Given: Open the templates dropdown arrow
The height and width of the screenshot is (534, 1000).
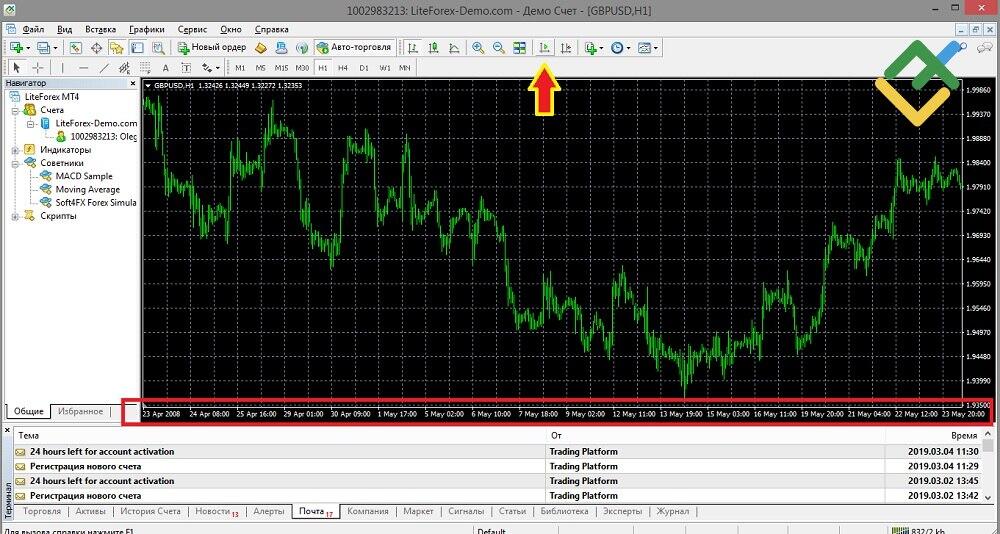Looking at the screenshot, I should (656, 48).
